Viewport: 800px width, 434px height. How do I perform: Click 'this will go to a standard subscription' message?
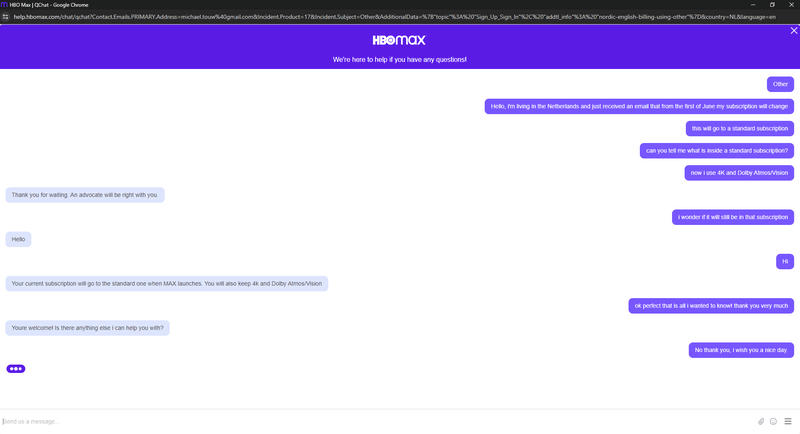pyautogui.click(x=740, y=129)
